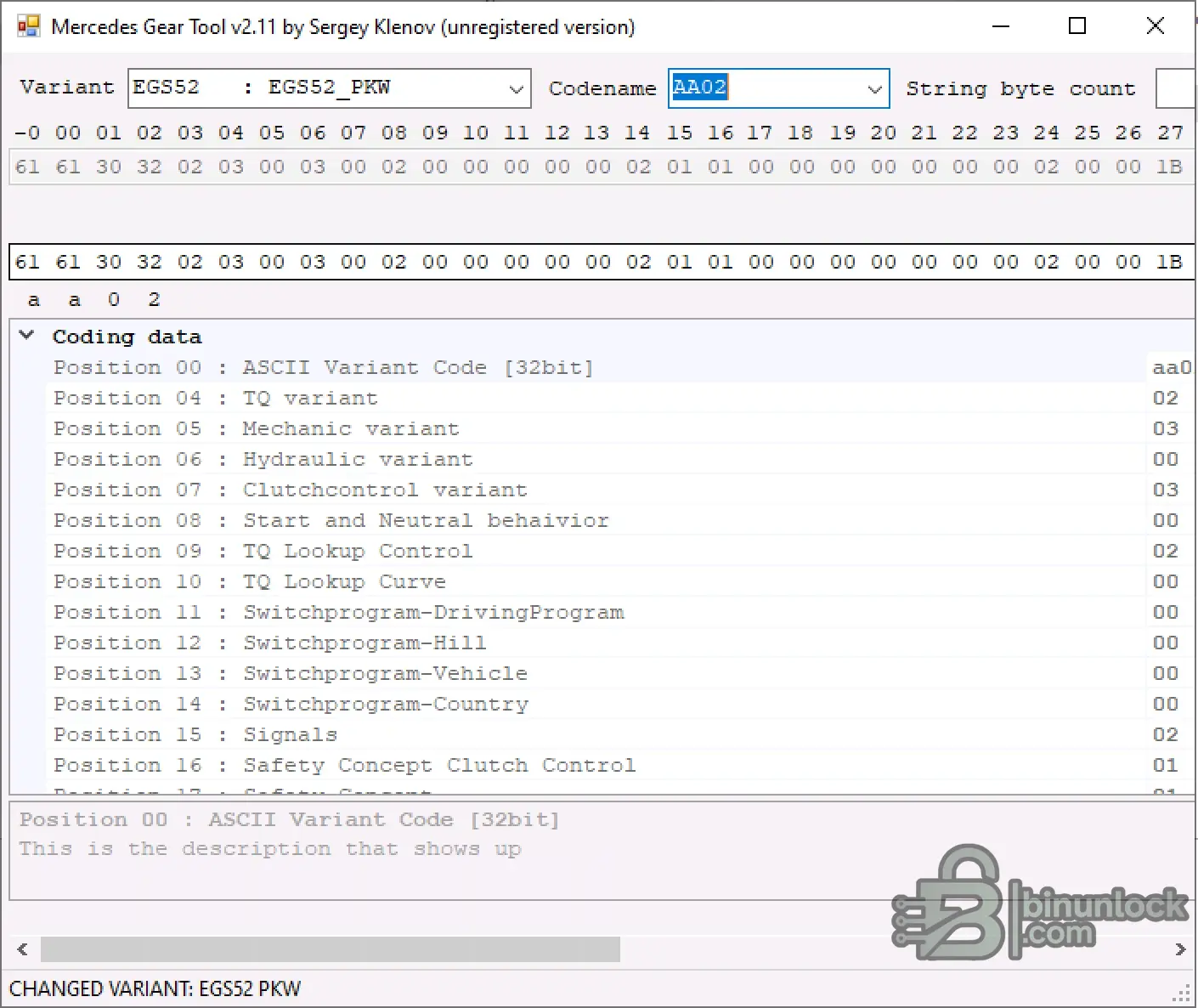The width and height of the screenshot is (1198, 1008).
Task: Click the Codename label
Action: click(x=602, y=88)
